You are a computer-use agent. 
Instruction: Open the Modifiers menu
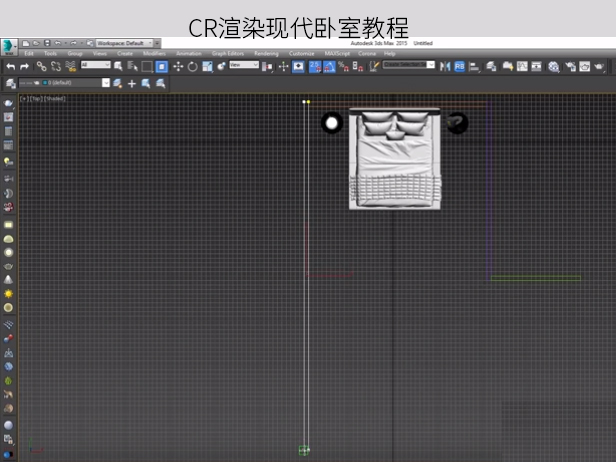[154, 53]
